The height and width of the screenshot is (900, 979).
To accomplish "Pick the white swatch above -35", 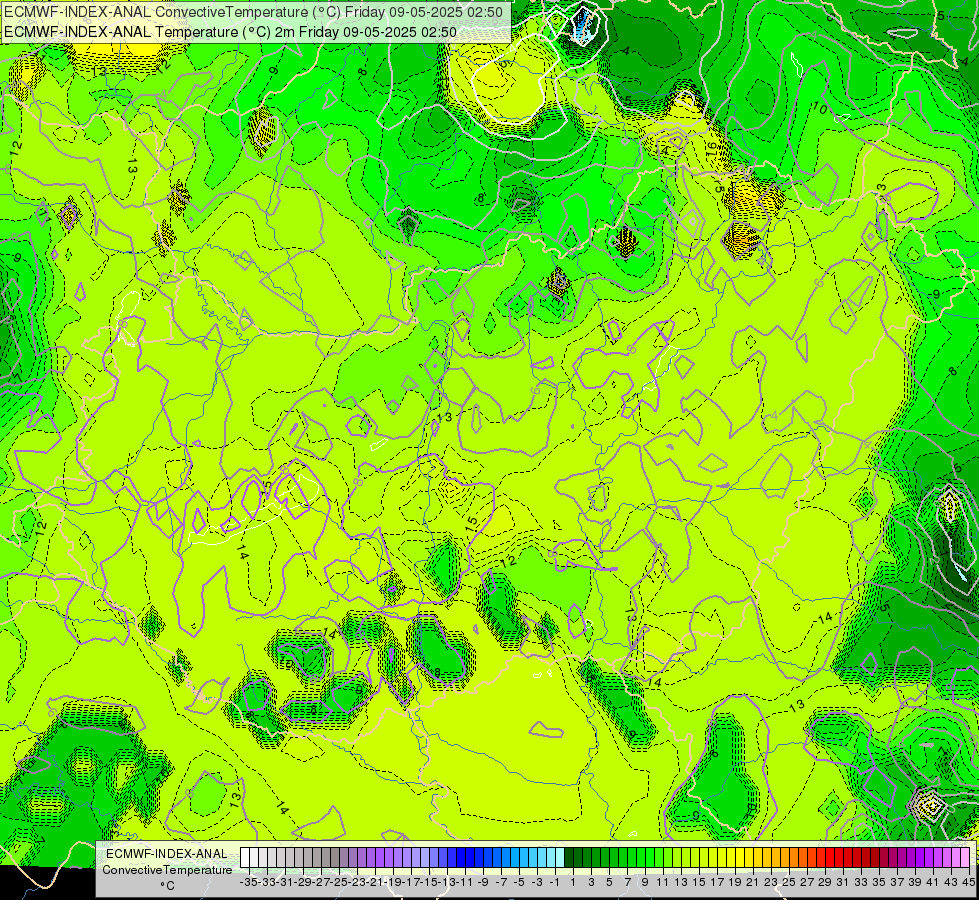I will [245, 858].
